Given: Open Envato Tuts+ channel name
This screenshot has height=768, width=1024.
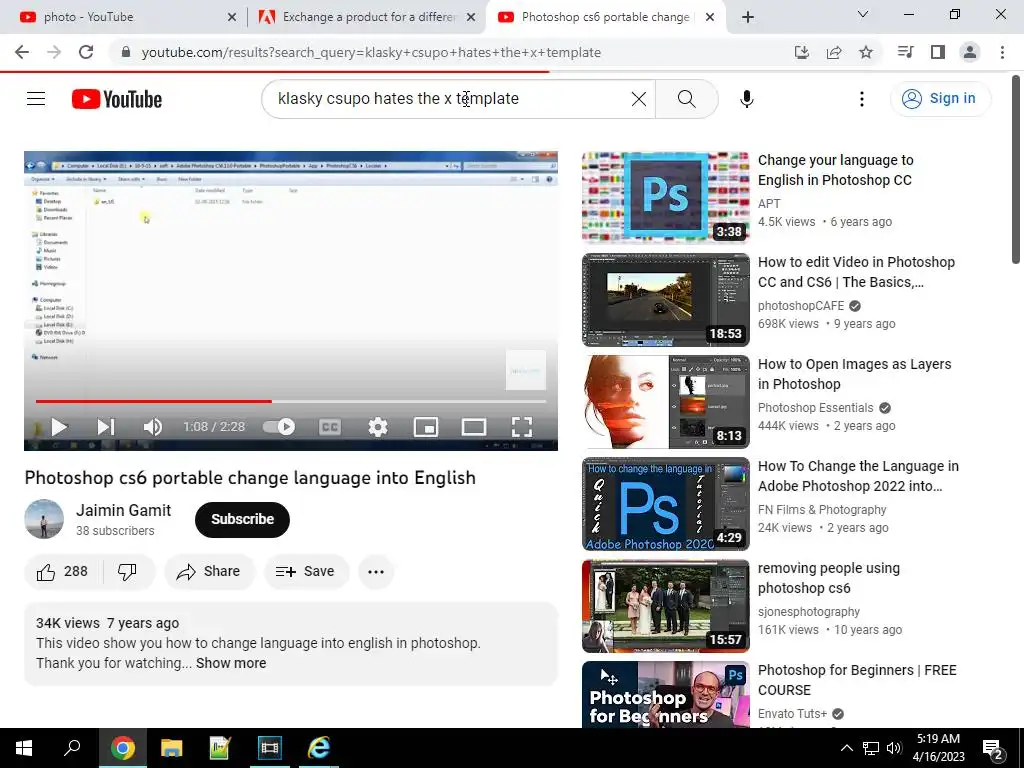Looking at the screenshot, I should pyautogui.click(x=792, y=714).
